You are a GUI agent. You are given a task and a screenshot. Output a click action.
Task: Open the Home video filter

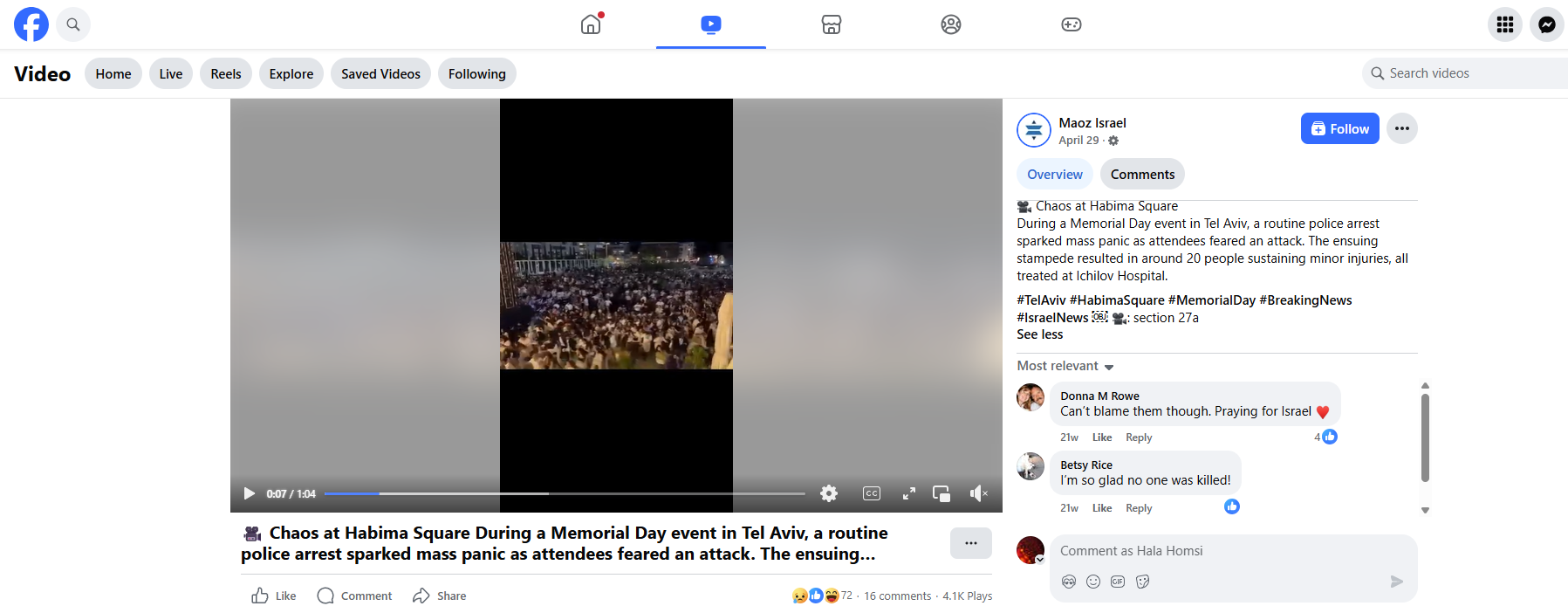113,74
